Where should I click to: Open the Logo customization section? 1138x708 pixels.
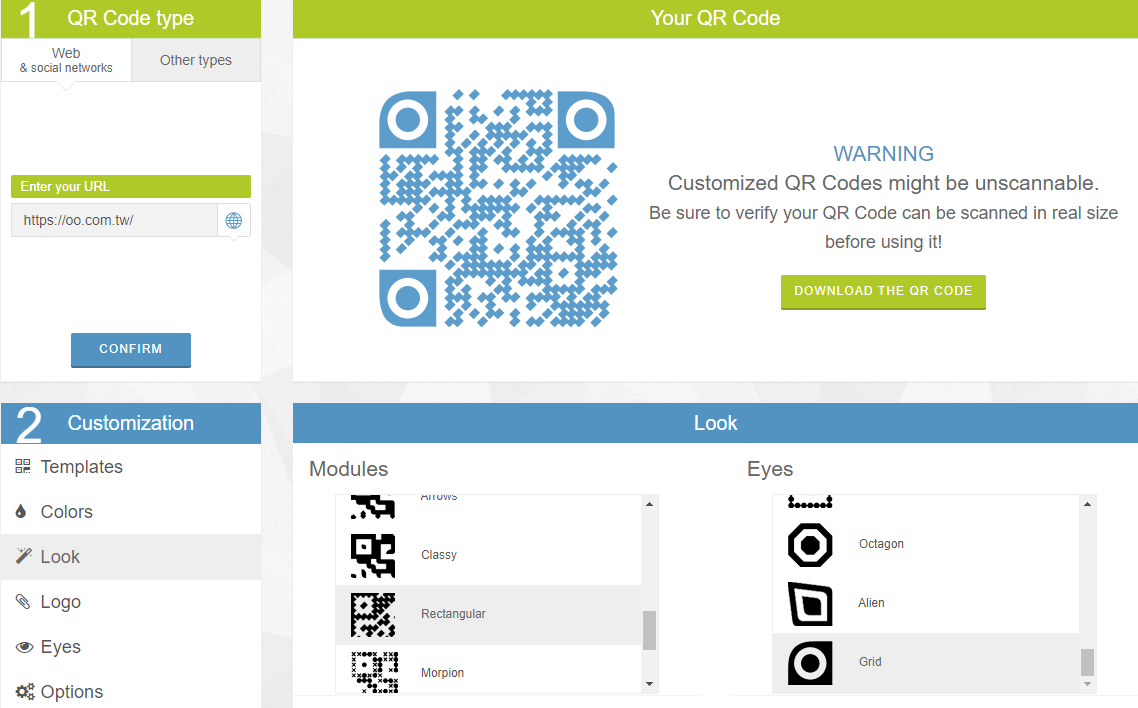click(131, 601)
